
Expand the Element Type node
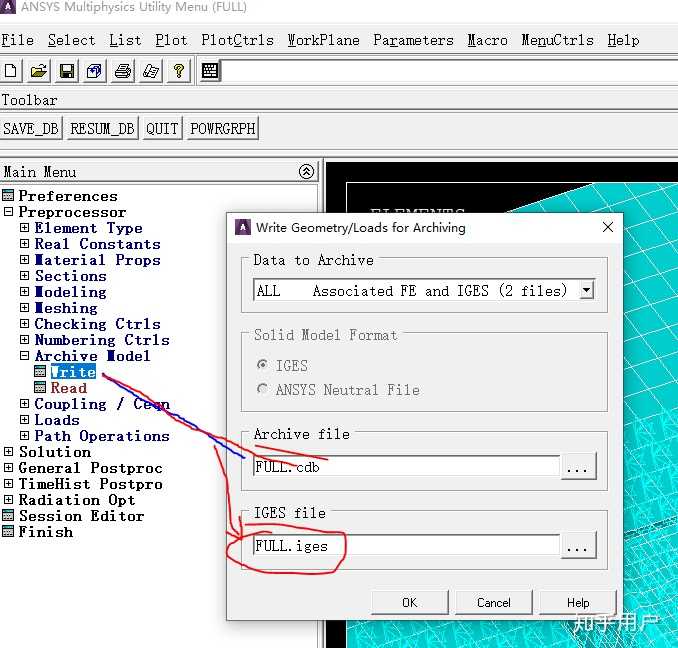[25, 227]
